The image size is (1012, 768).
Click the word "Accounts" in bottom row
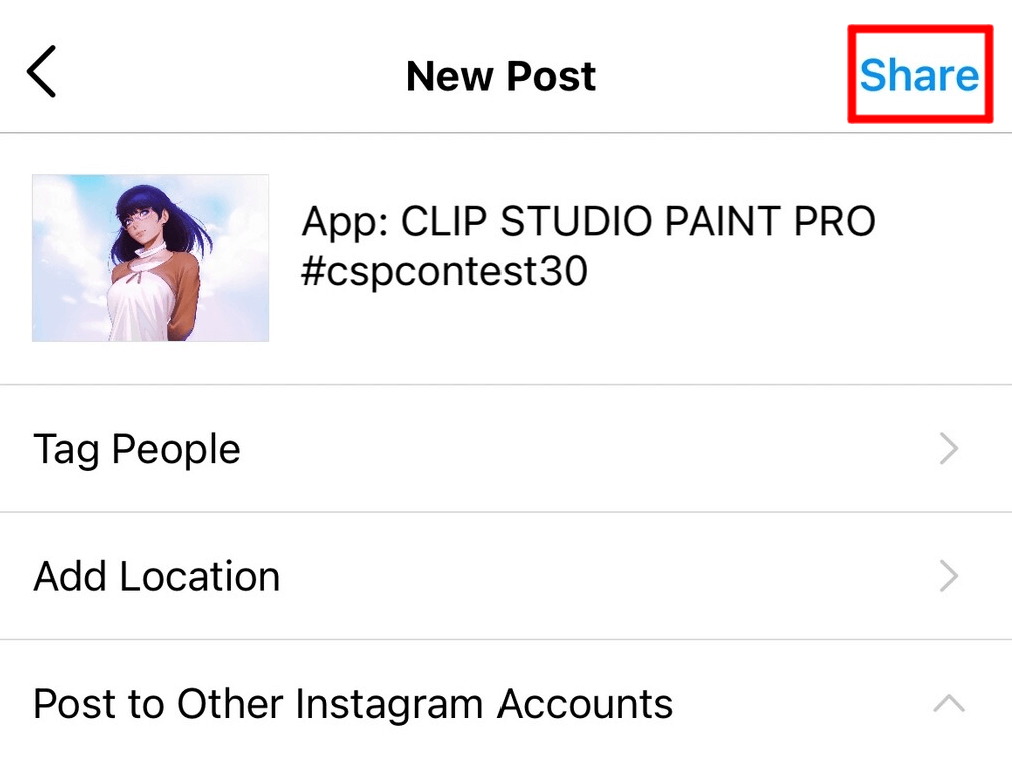585,704
